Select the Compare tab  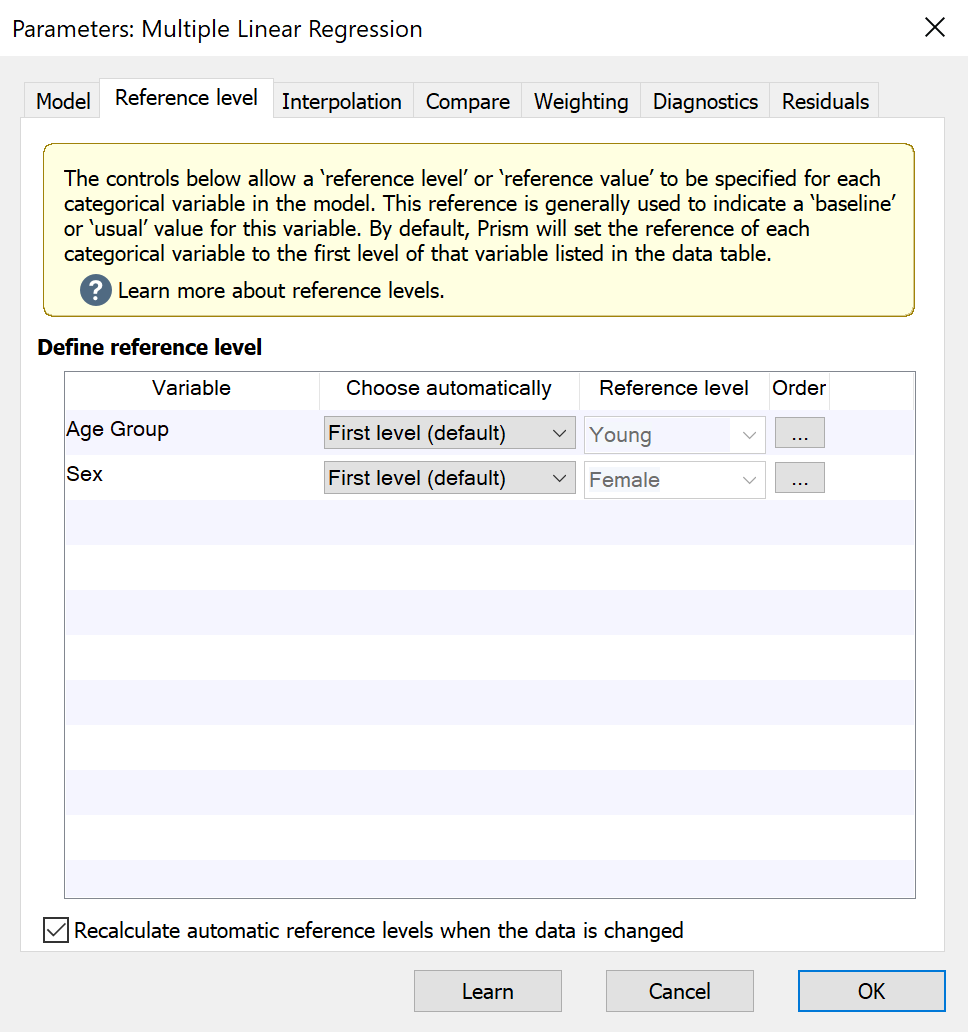click(467, 101)
